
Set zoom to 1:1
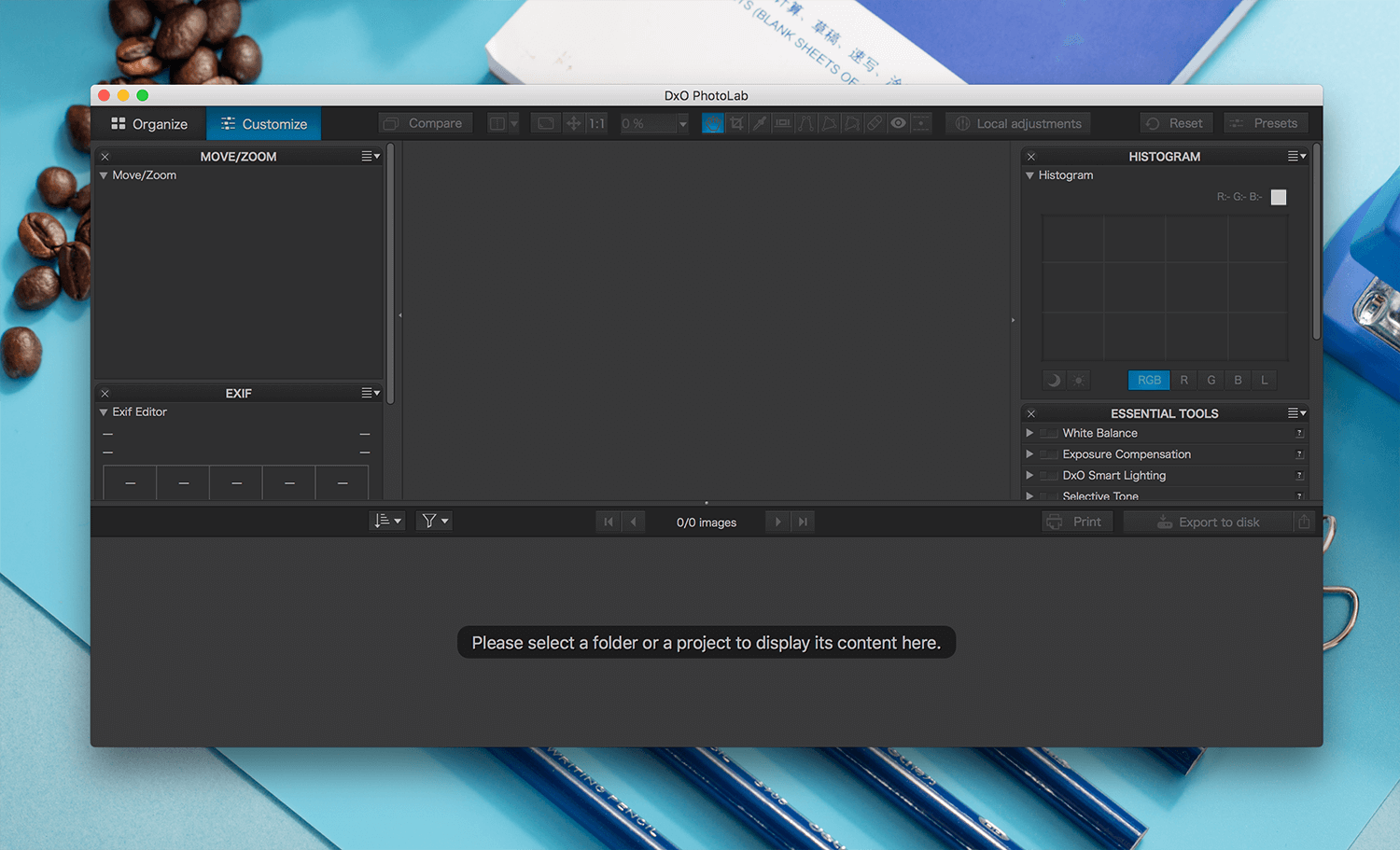click(596, 123)
